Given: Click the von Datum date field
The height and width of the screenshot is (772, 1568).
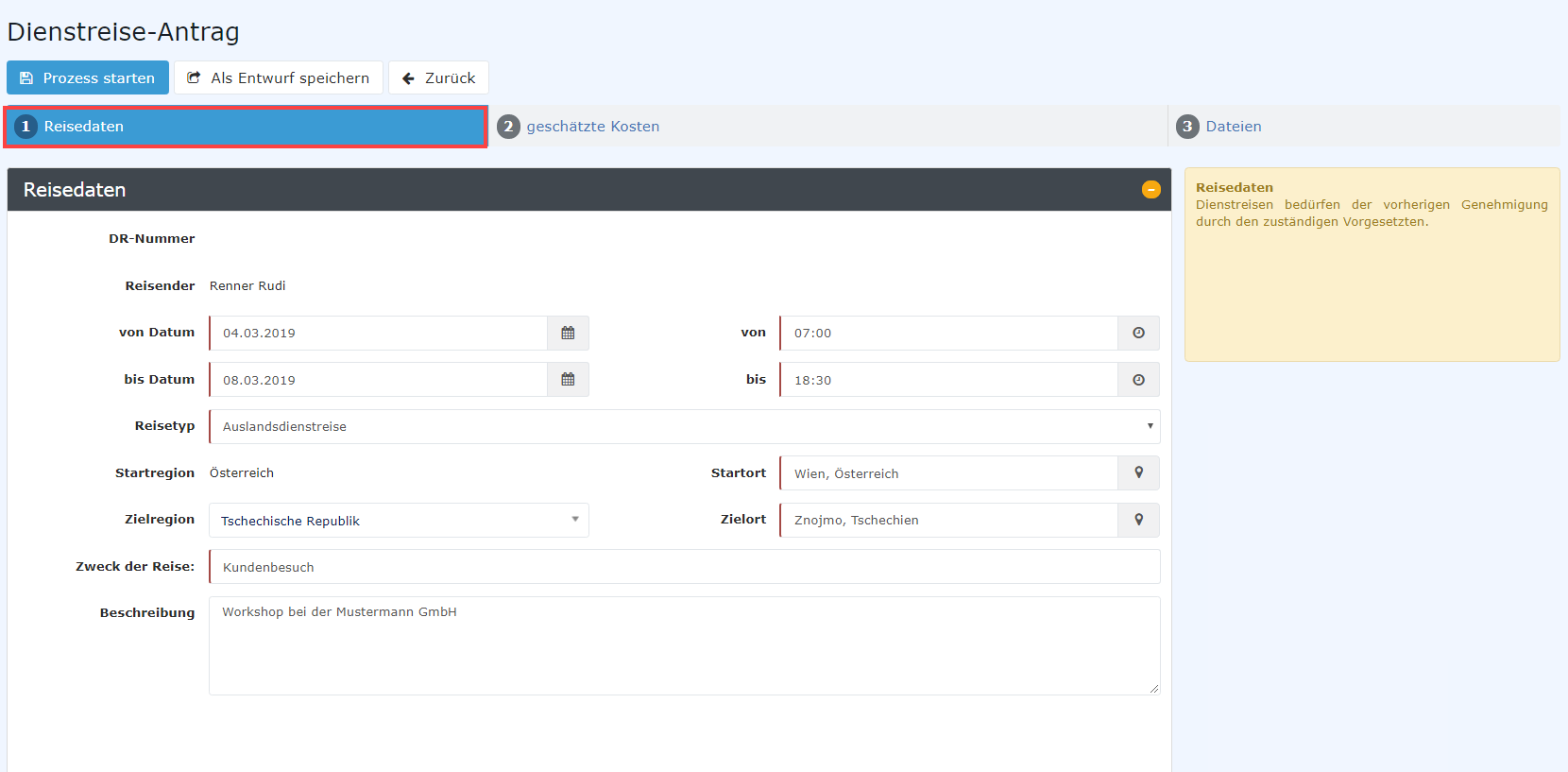Looking at the screenshot, I should point(378,333).
